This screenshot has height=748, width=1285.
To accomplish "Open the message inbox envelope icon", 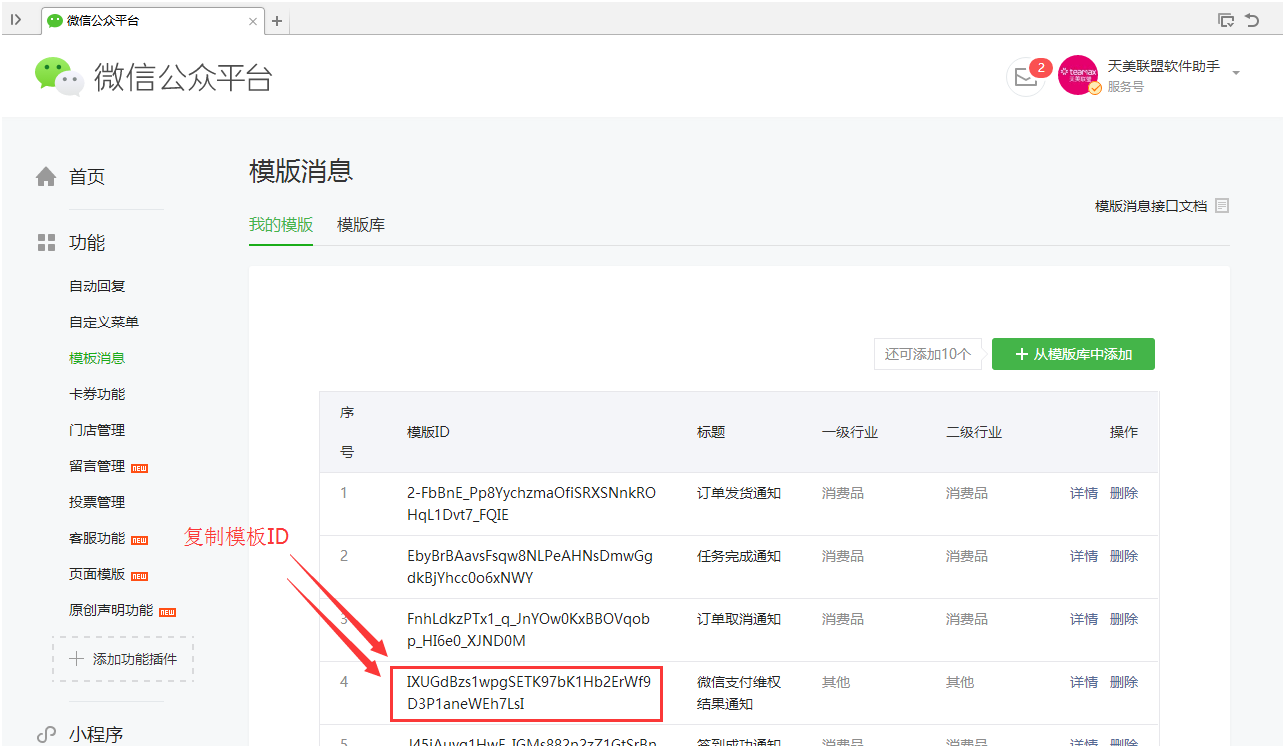I will 1025,77.
